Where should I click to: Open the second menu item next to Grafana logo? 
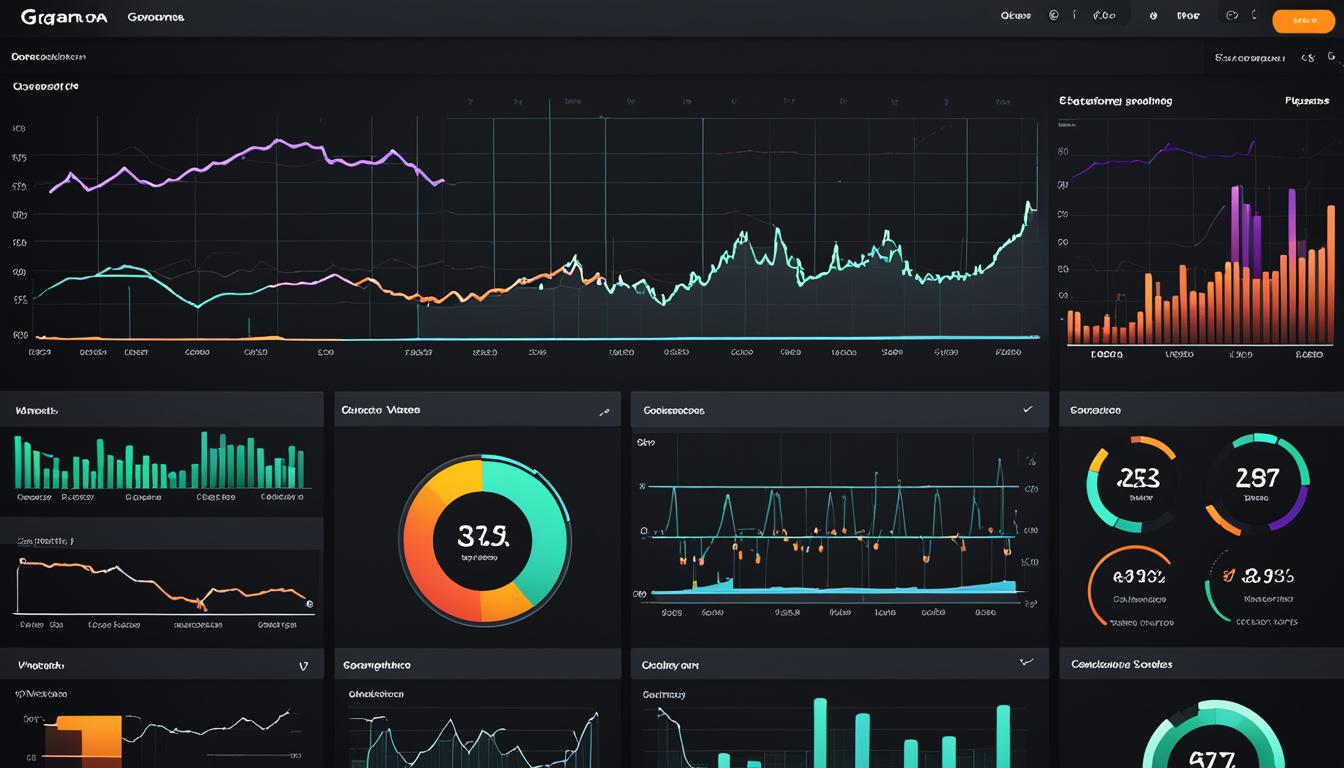tap(155, 17)
